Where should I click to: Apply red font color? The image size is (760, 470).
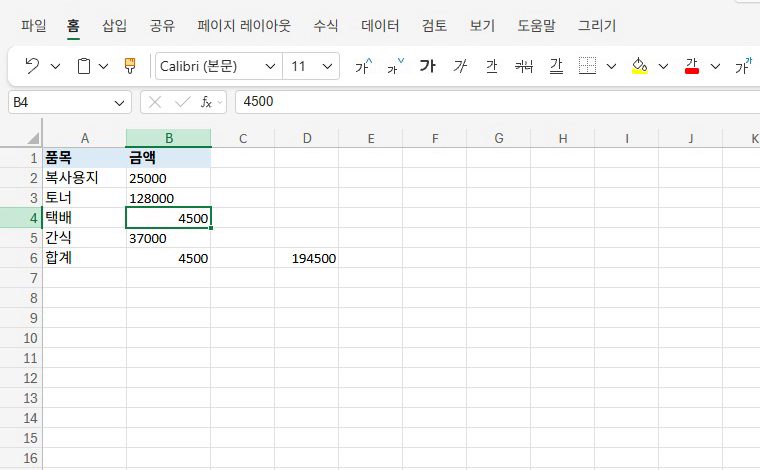click(x=692, y=66)
